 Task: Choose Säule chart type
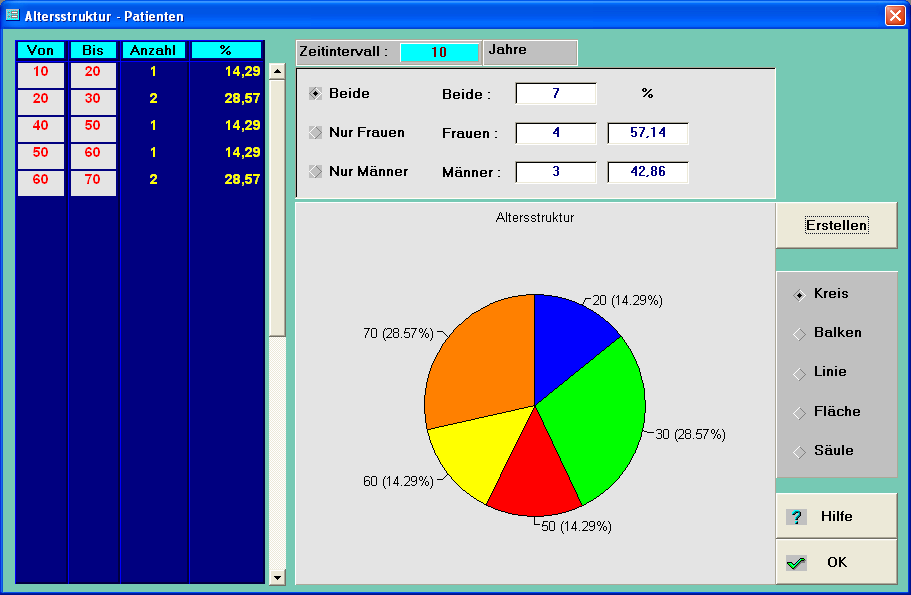[x=799, y=451]
